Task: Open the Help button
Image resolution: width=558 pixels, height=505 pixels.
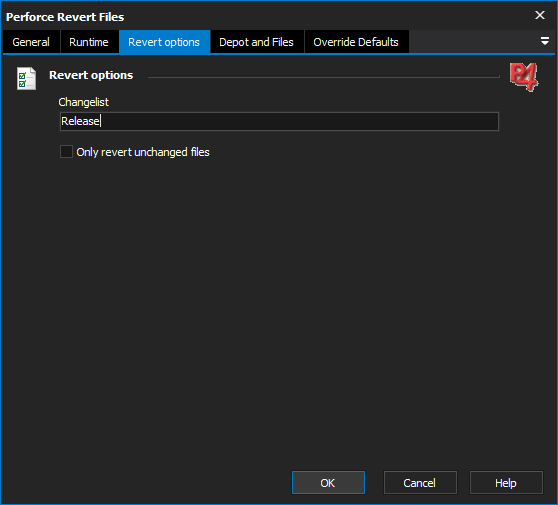Action: pos(506,483)
